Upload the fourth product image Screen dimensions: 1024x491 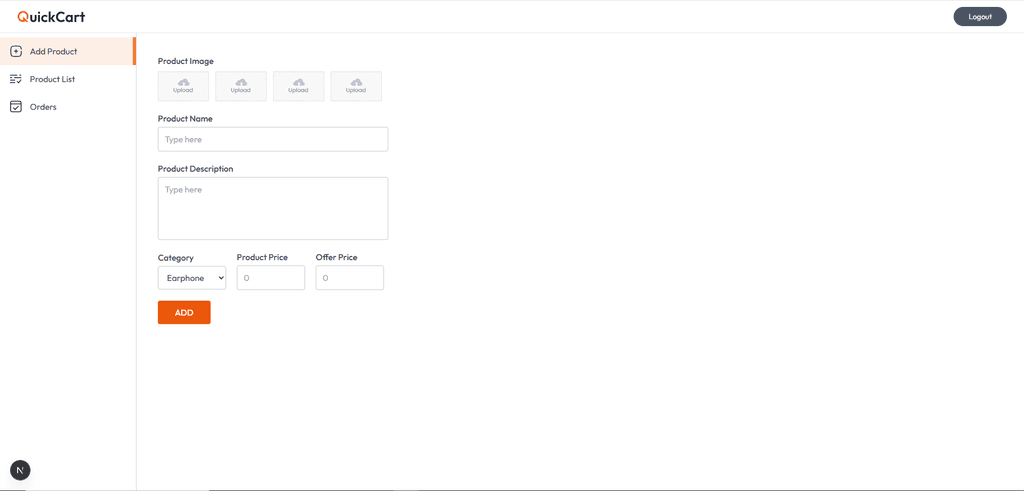(x=356, y=86)
